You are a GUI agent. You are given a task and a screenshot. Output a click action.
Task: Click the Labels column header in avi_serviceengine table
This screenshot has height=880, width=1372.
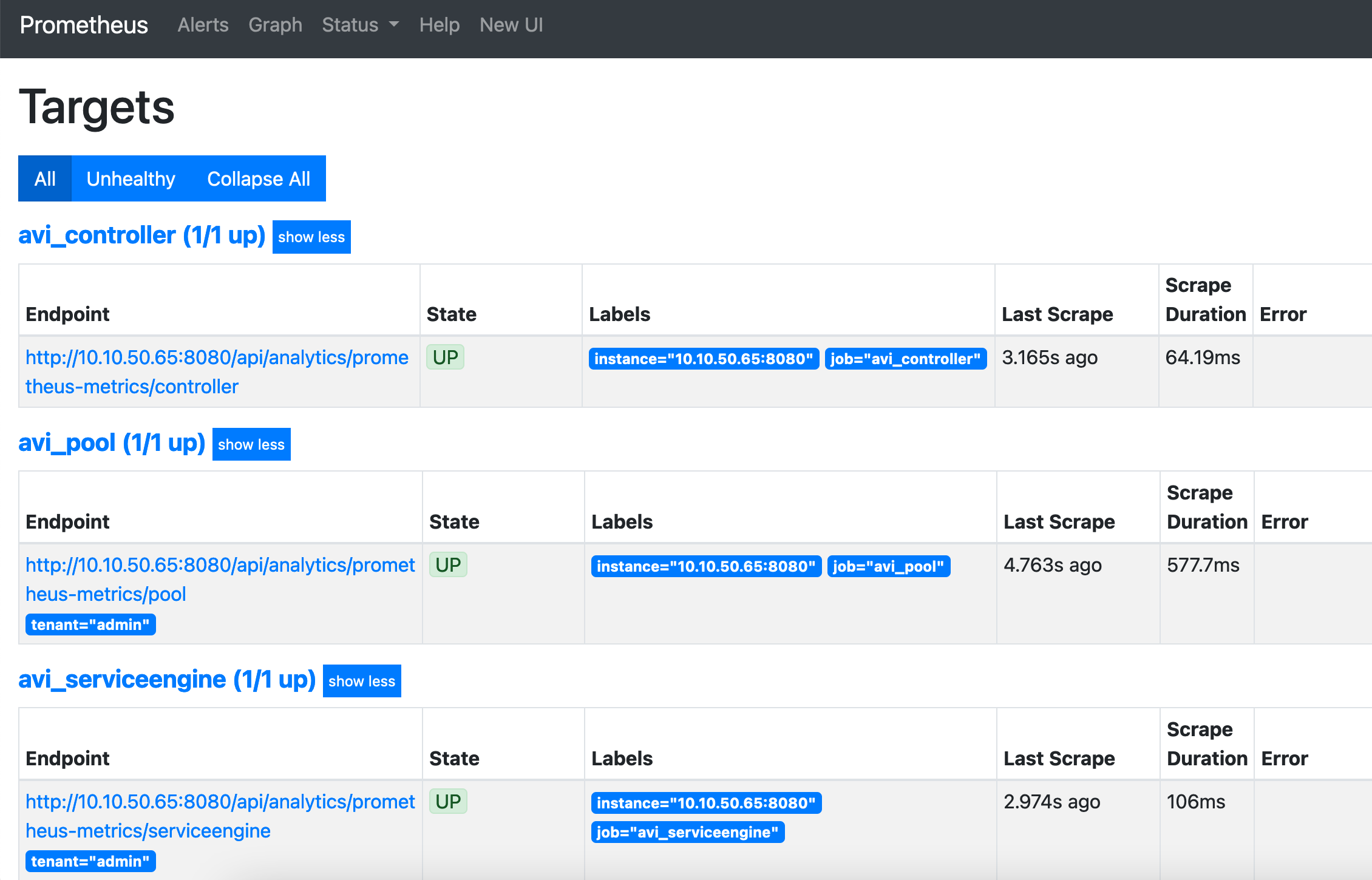[x=622, y=759]
